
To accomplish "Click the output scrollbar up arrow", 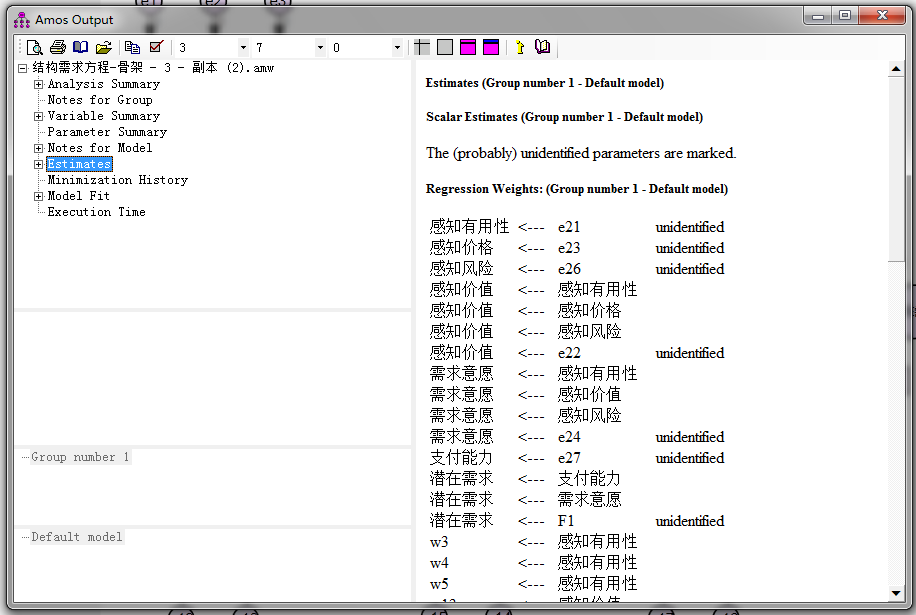I will 896,69.
